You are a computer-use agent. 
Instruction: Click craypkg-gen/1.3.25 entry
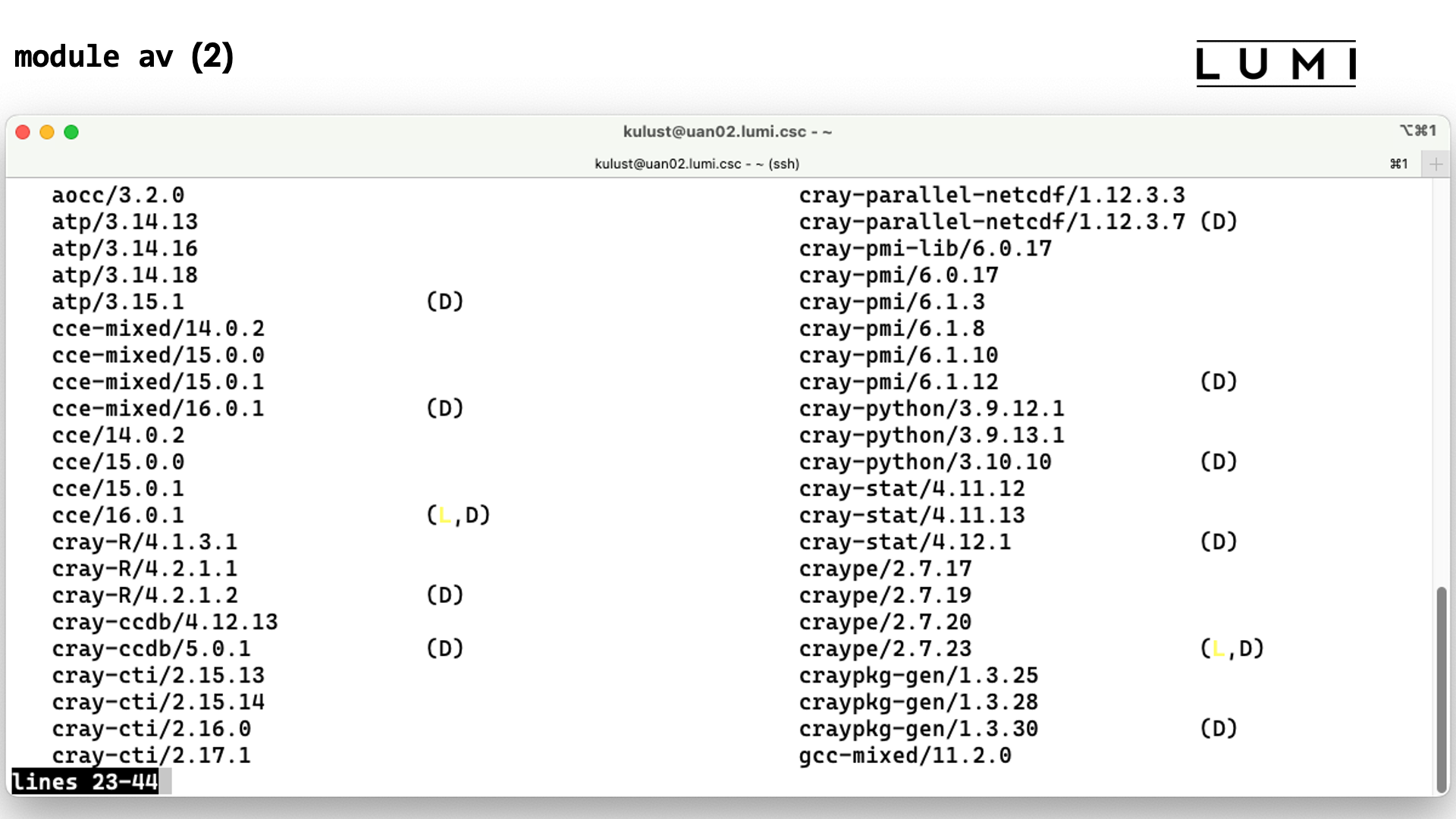point(918,676)
